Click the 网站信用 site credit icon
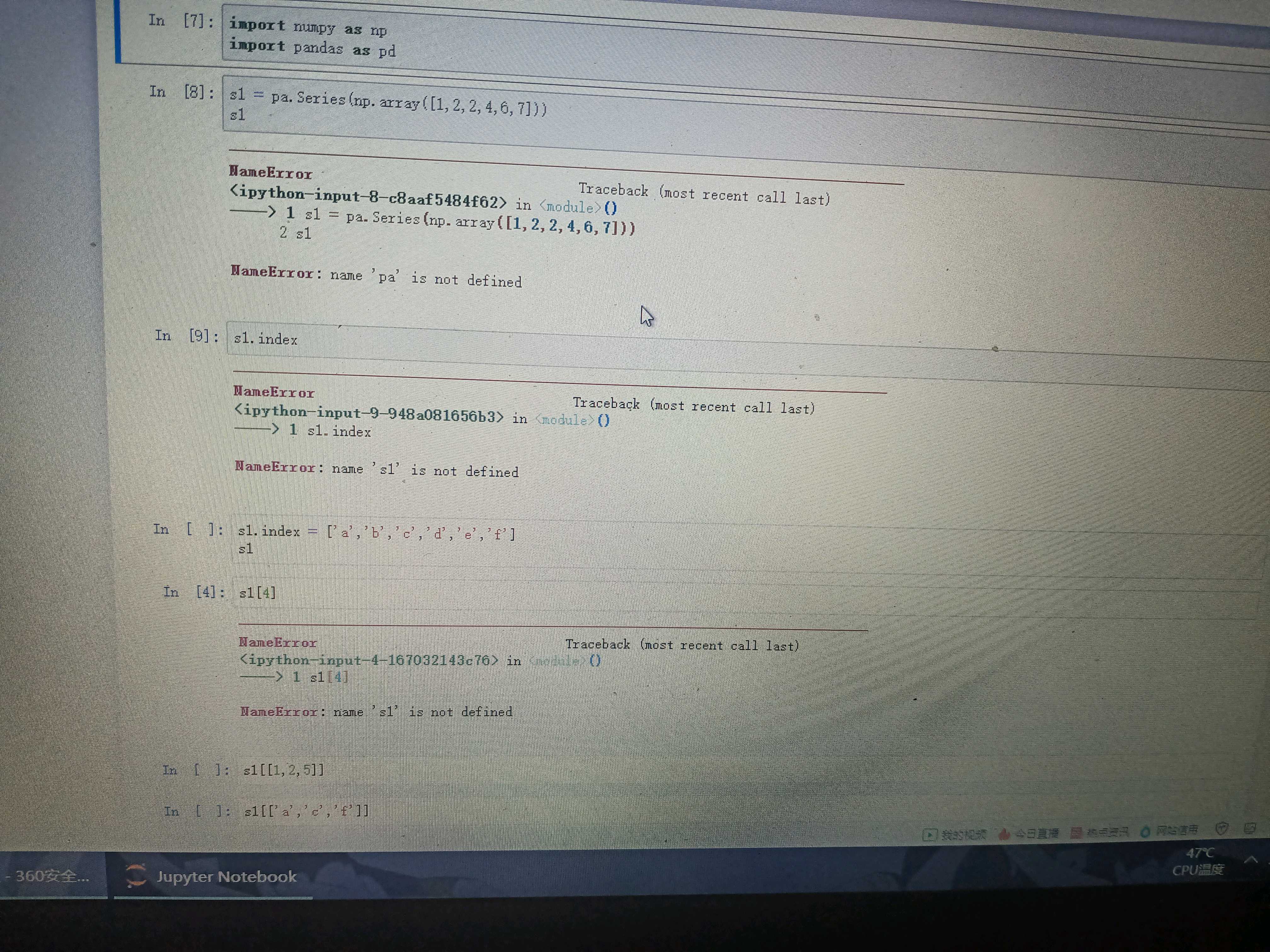The width and height of the screenshot is (1270, 952). (x=1145, y=831)
